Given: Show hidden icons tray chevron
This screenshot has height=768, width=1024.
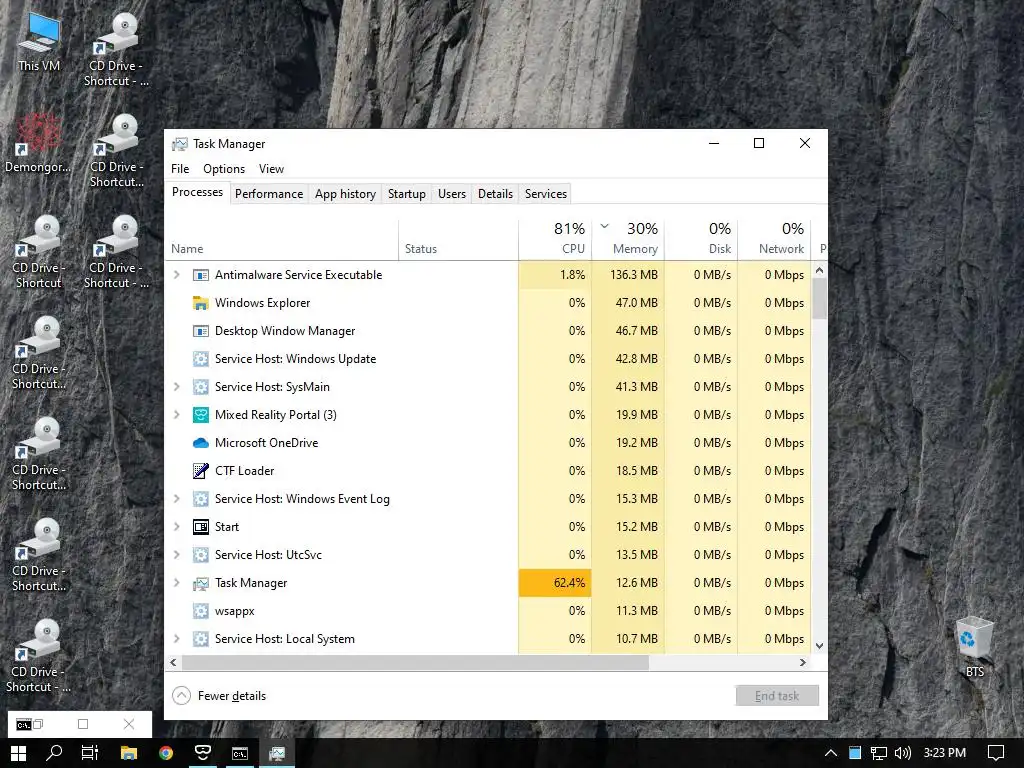Looking at the screenshot, I should click(831, 753).
